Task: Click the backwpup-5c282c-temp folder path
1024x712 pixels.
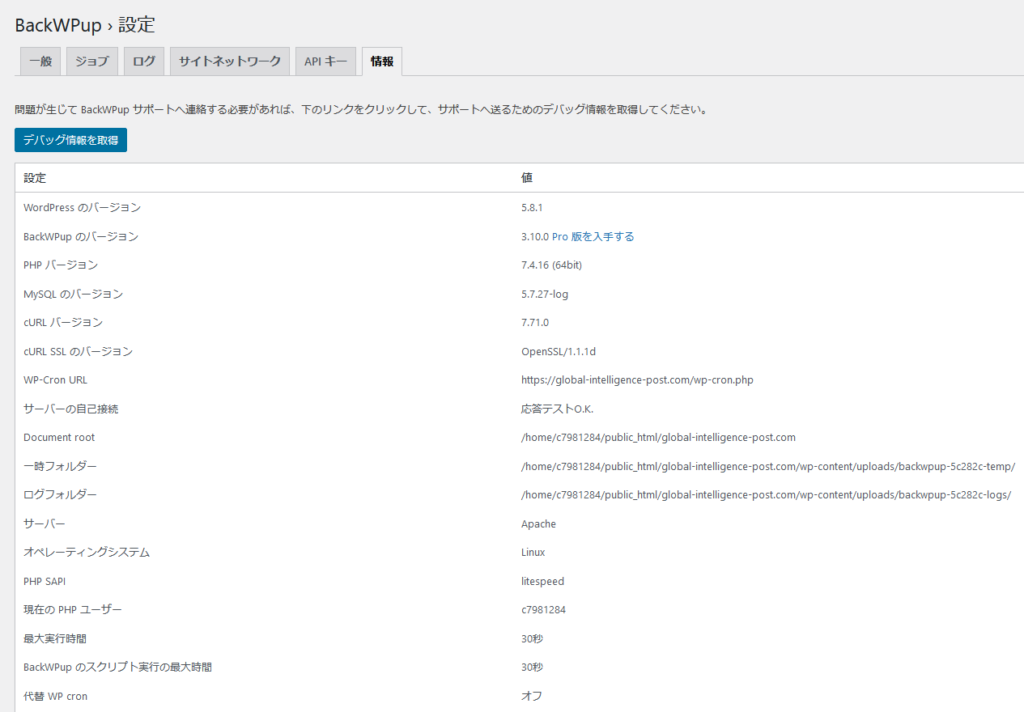Action: pyautogui.click(x=768, y=466)
